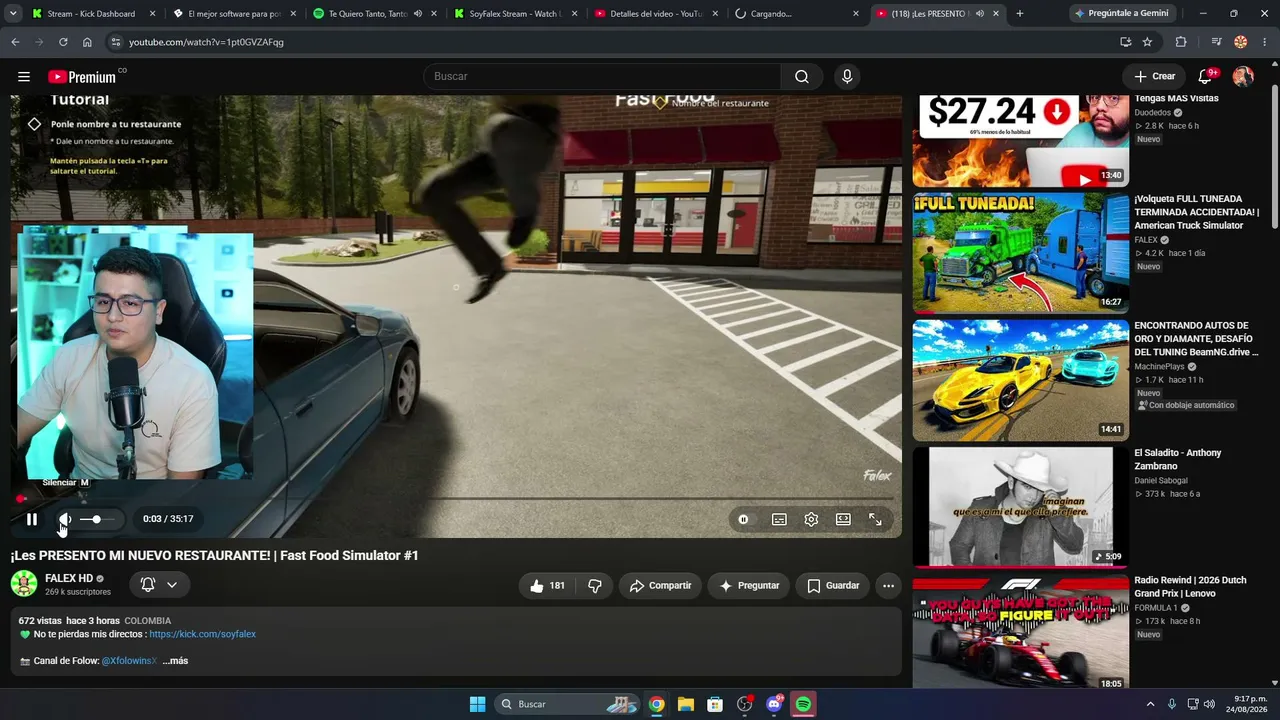Viewport: 1280px width, 720px height.
Task: Switch the player to theater mode
Action: tap(843, 519)
